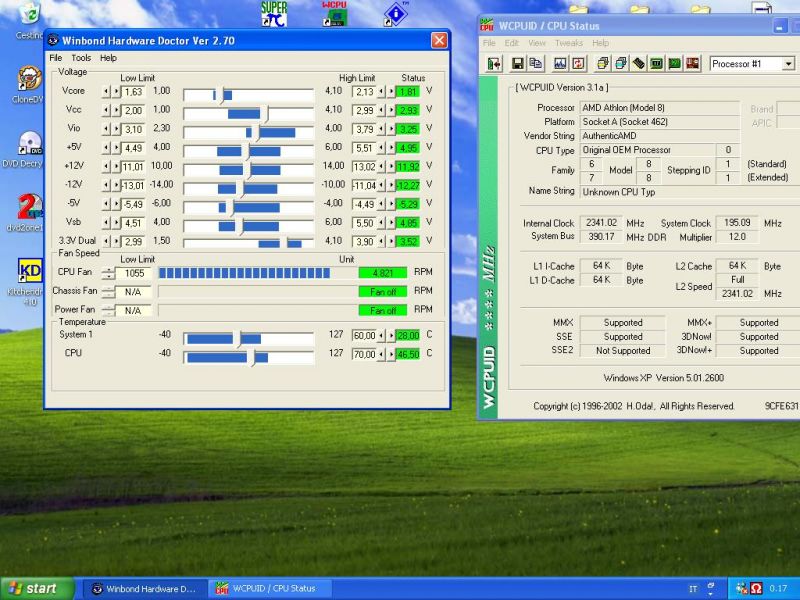This screenshot has width=800, height=600.
Task: Select the blue diamond info desktop shortcut
Action: coord(395,14)
